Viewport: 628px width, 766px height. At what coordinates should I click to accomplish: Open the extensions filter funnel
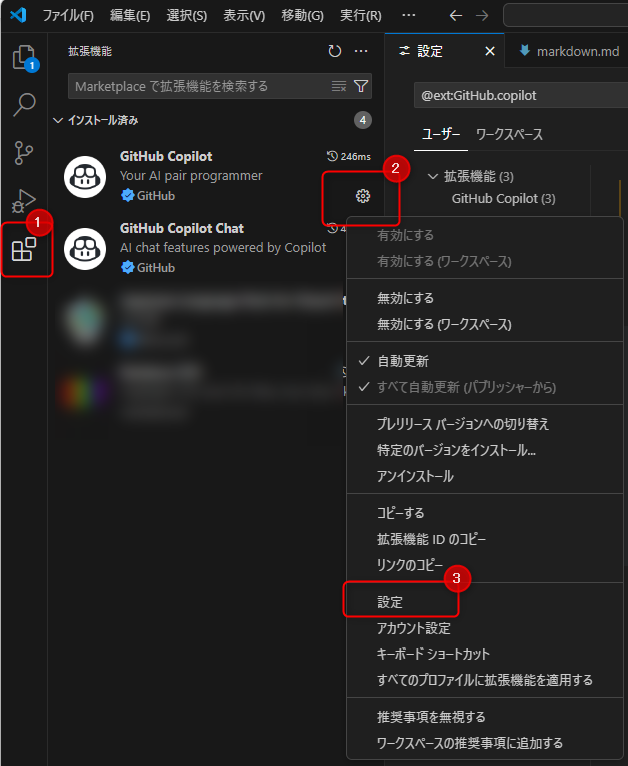(361, 86)
